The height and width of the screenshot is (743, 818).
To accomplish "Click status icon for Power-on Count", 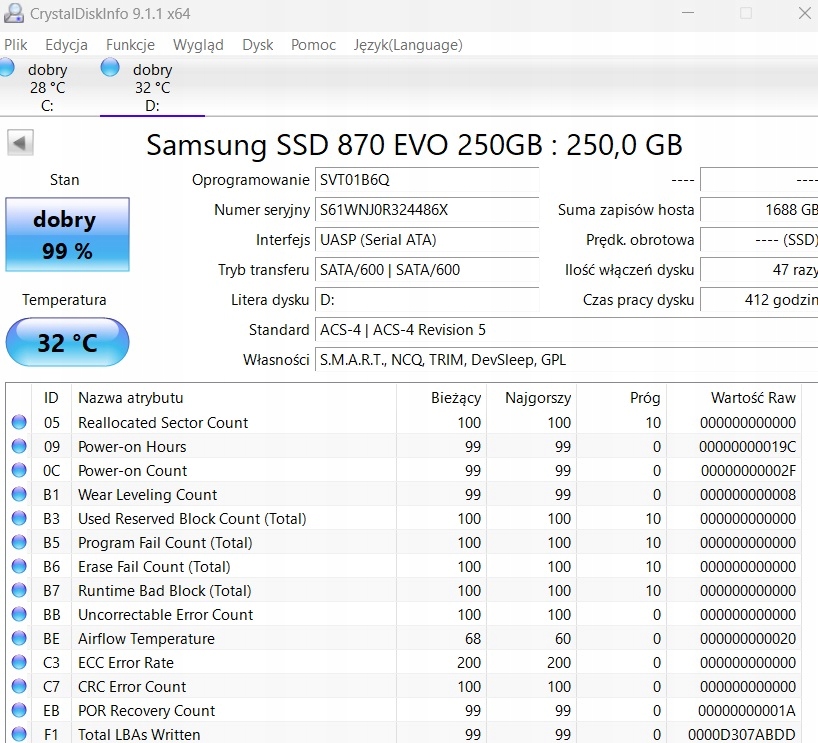I will coord(19,470).
